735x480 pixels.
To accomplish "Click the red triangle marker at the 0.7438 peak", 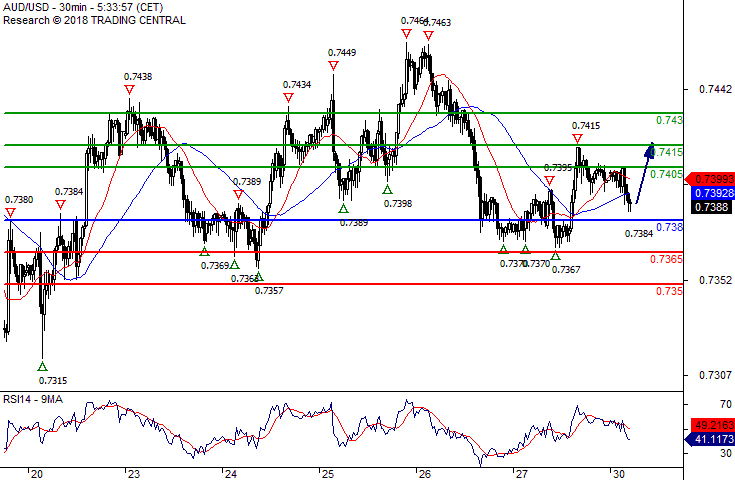I will [x=130, y=90].
